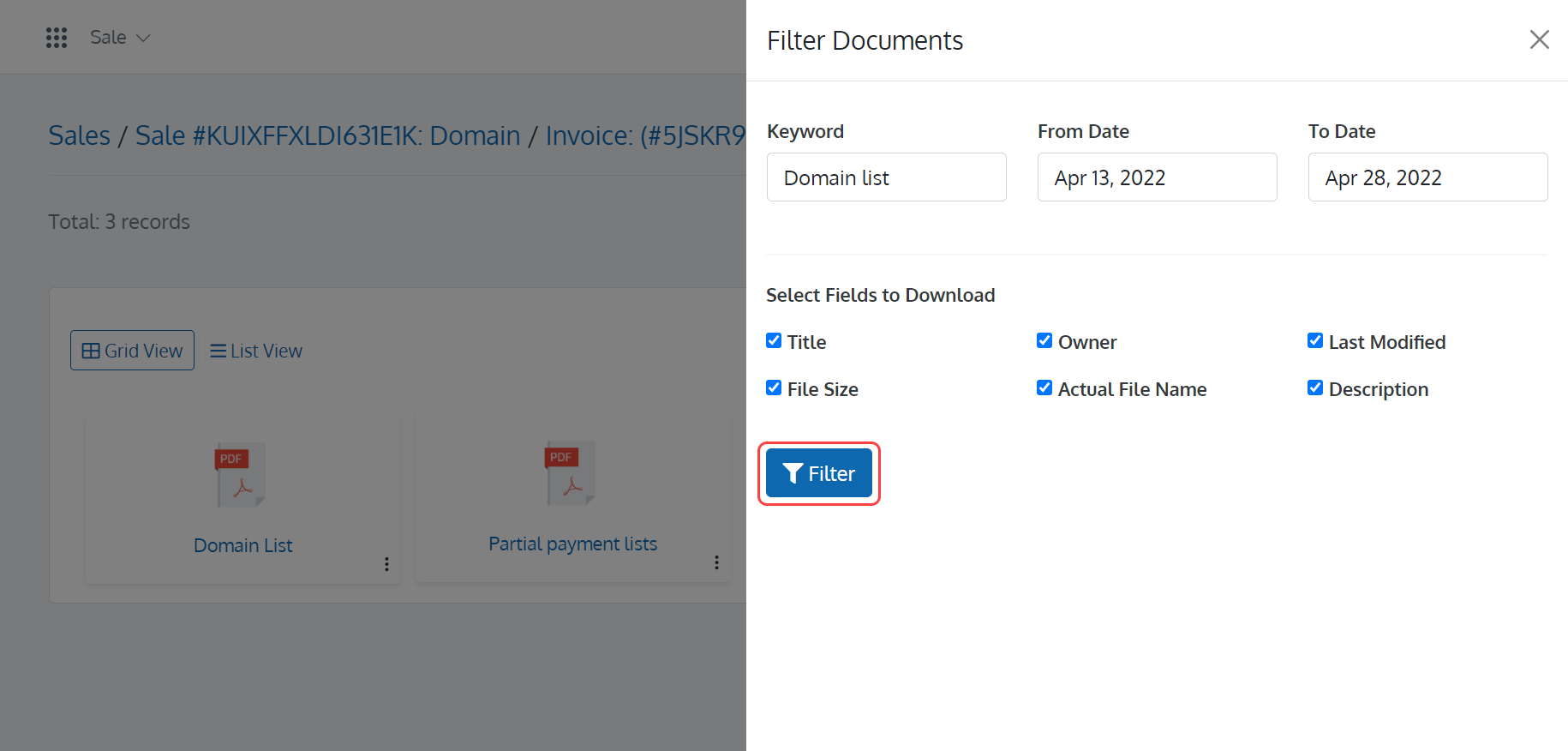The height and width of the screenshot is (751, 1568).
Task: Click the Keyword input field
Action: (886, 177)
